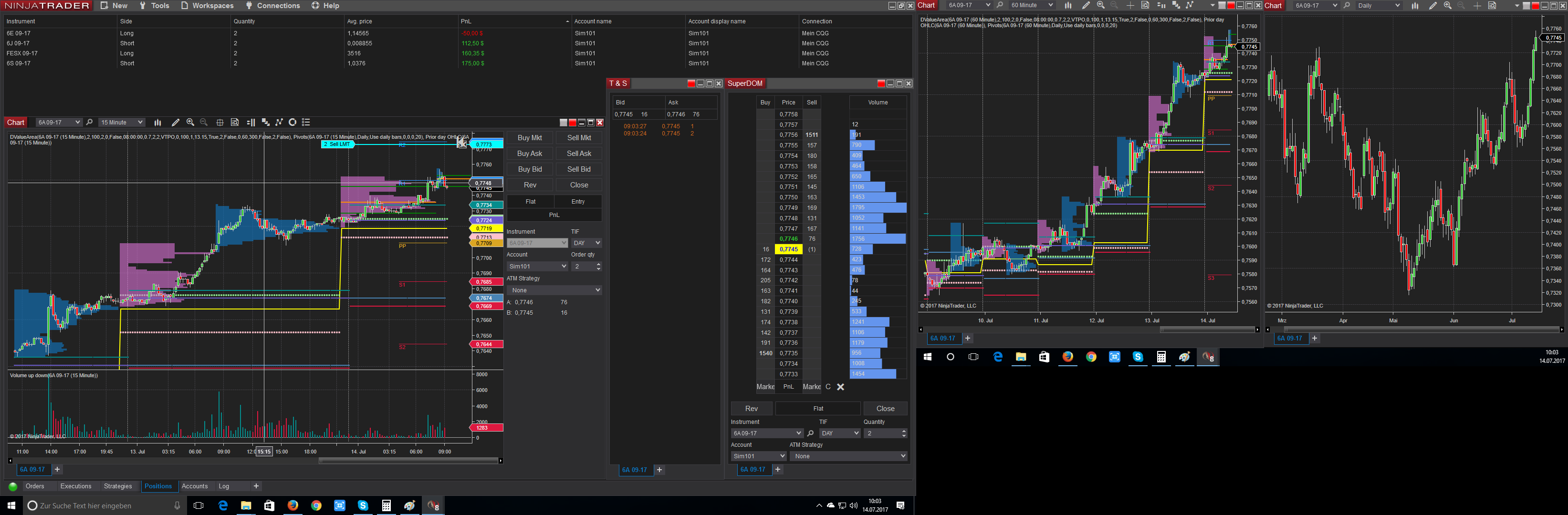Open the Workspaces menu
The width and height of the screenshot is (1568, 515).
click(x=207, y=5)
